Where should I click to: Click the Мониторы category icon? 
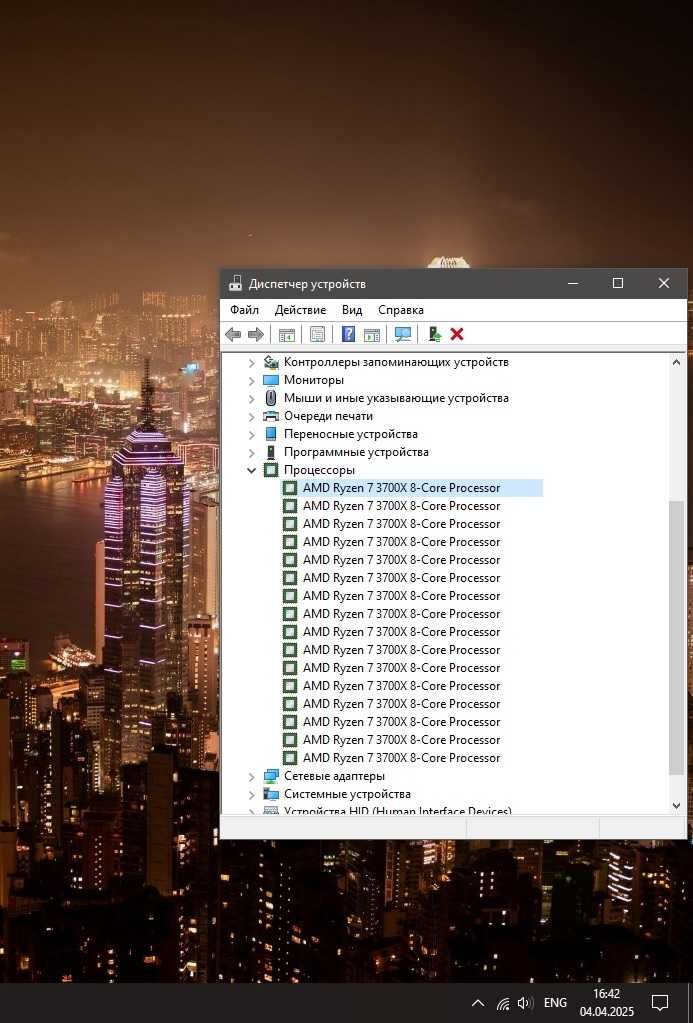(x=271, y=380)
